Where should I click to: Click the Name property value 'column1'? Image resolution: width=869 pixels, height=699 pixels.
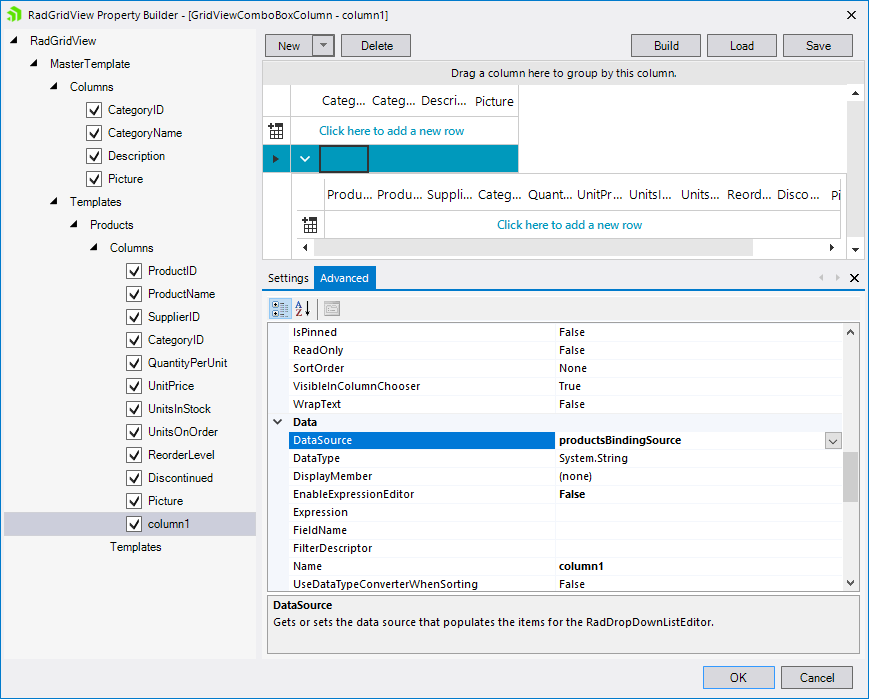click(x=581, y=566)
